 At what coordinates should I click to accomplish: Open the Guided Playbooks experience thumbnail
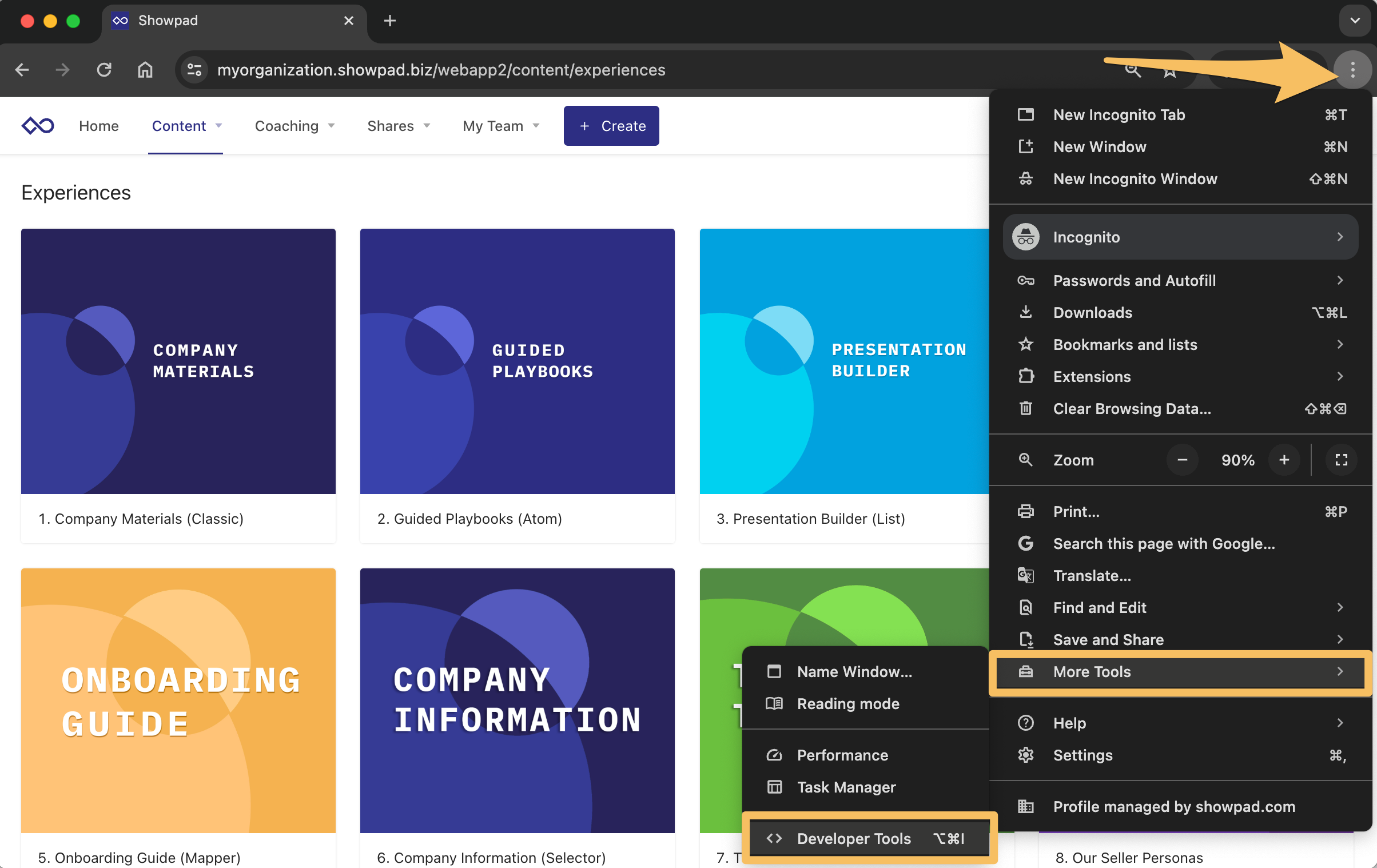click(518, 361)
